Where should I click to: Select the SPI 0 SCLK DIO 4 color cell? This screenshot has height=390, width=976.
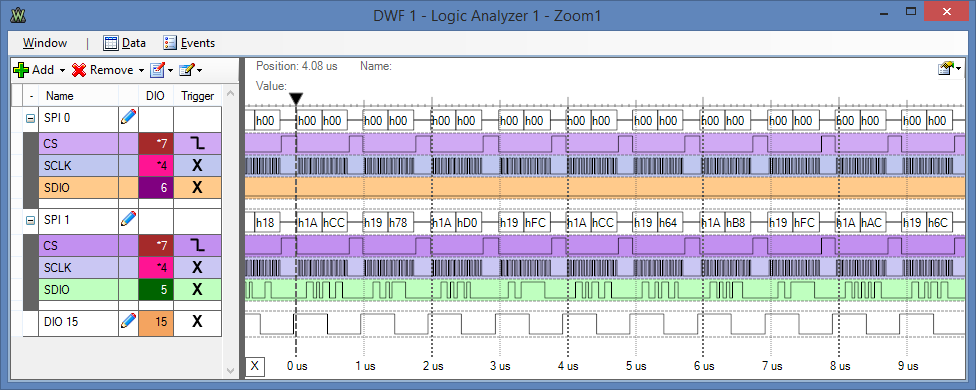[x=156, y=165]
